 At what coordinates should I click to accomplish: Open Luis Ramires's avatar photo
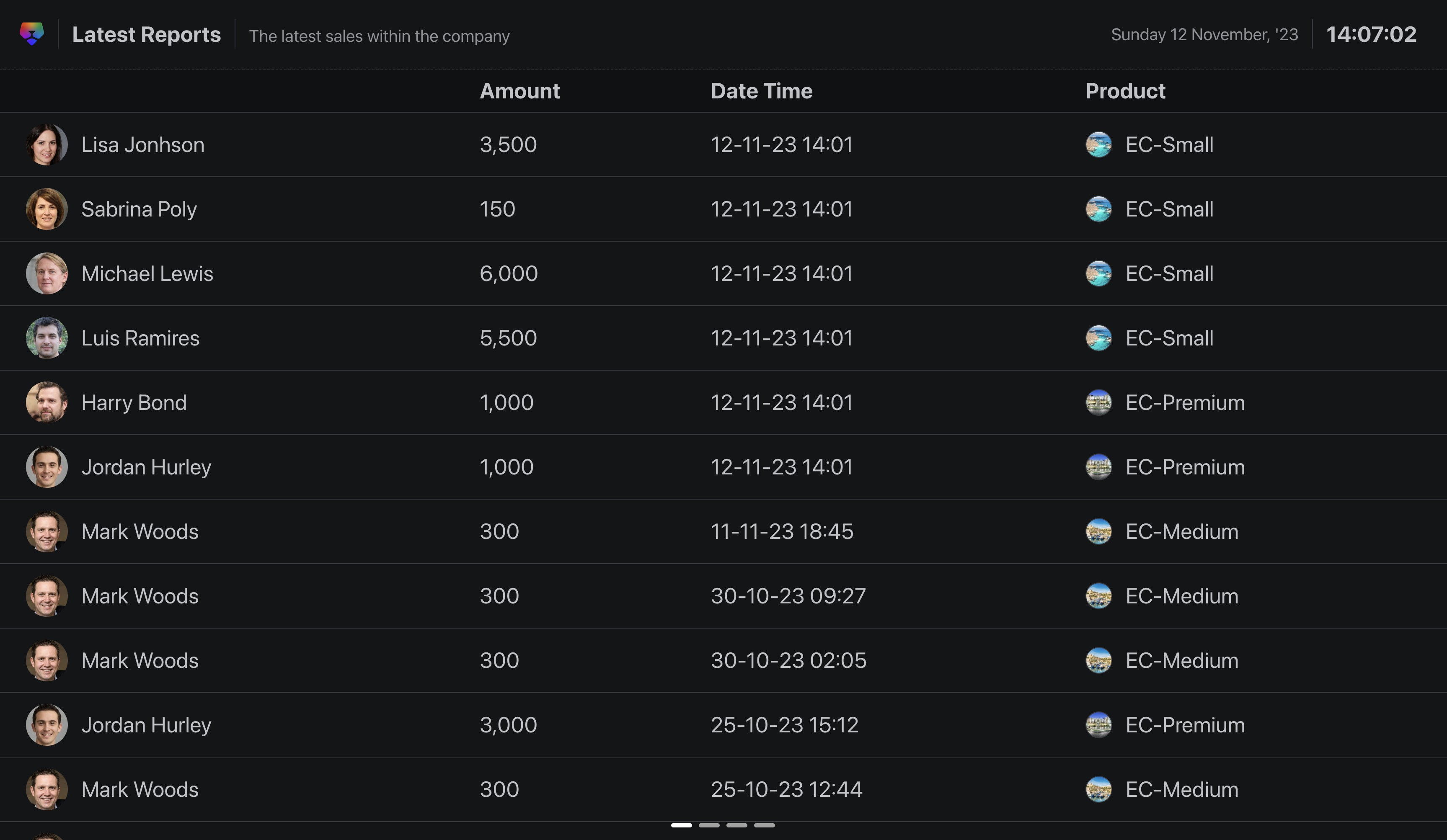point(47,338)
